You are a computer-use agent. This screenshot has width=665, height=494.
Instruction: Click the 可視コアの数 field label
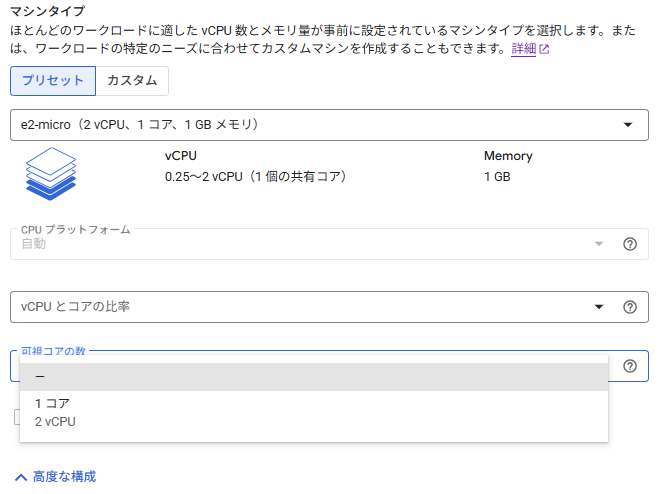(61, 352)
